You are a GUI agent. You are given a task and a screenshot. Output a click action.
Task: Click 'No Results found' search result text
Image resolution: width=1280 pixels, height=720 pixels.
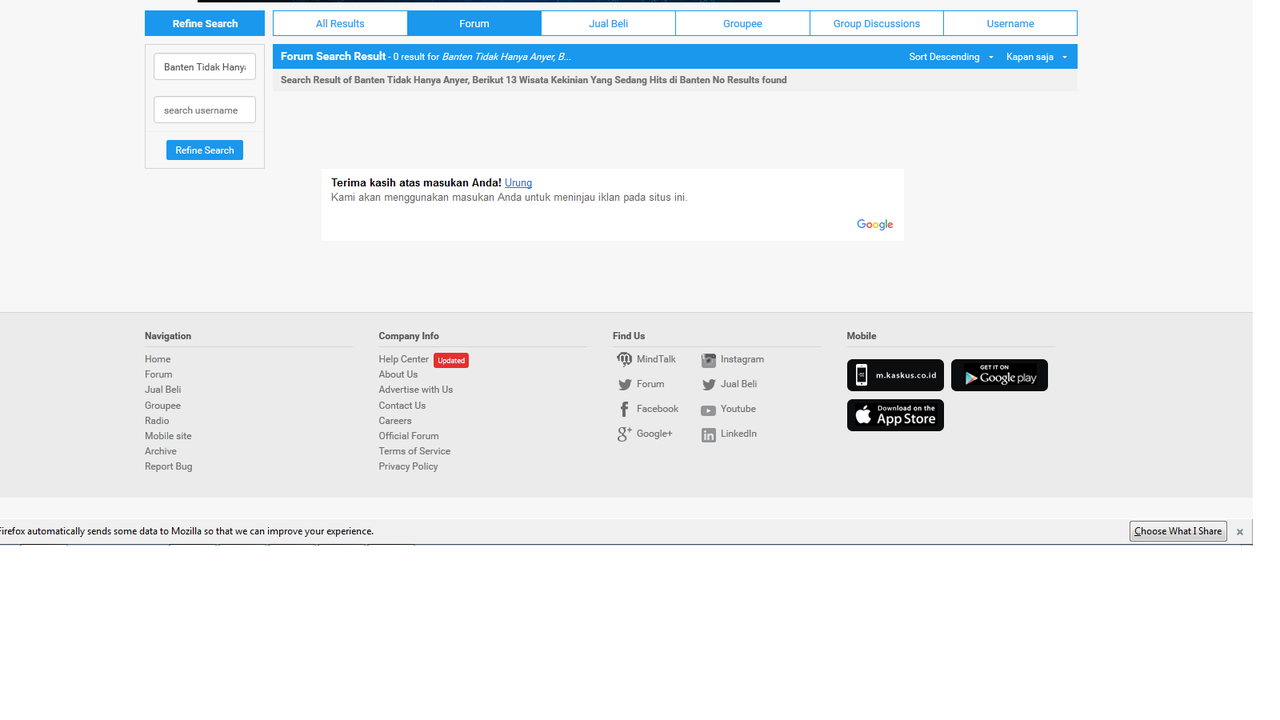coord(749,80)
